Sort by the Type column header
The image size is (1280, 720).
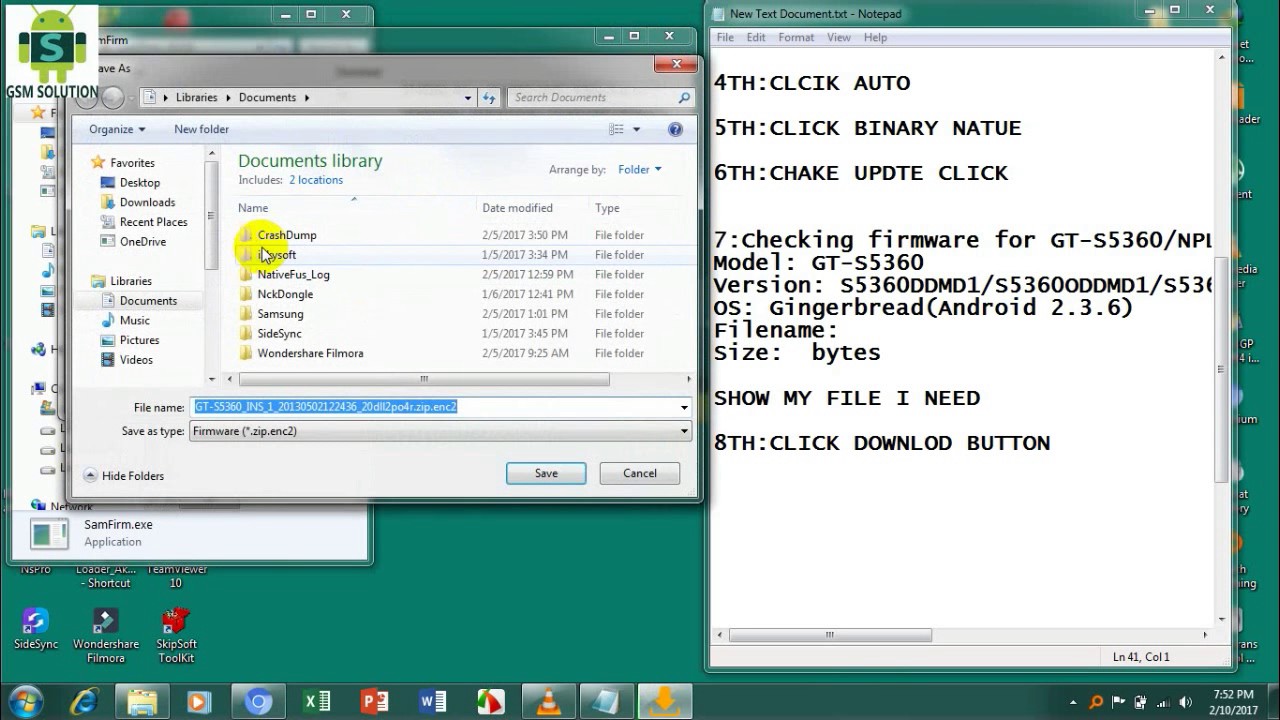(607, 208)
